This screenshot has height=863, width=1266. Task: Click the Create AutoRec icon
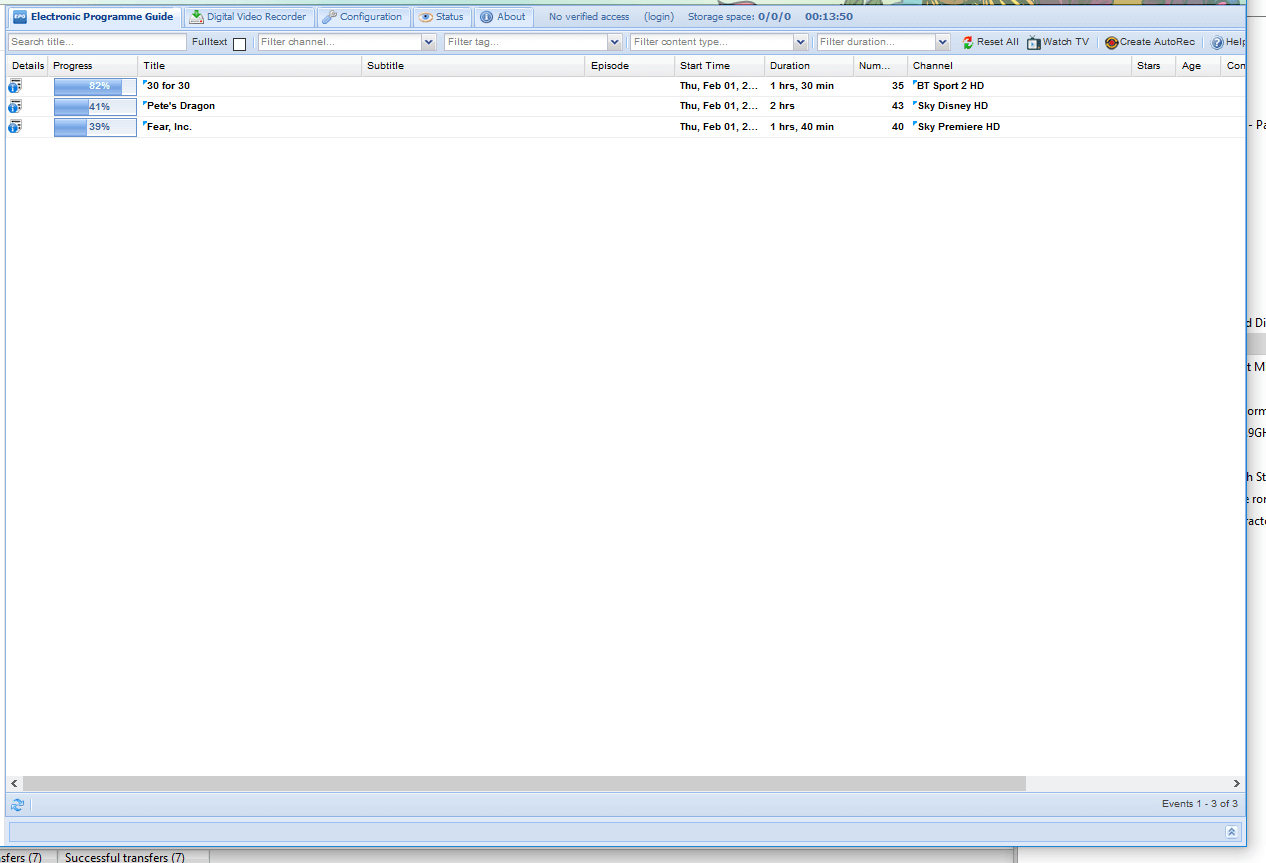point(1111,43)
